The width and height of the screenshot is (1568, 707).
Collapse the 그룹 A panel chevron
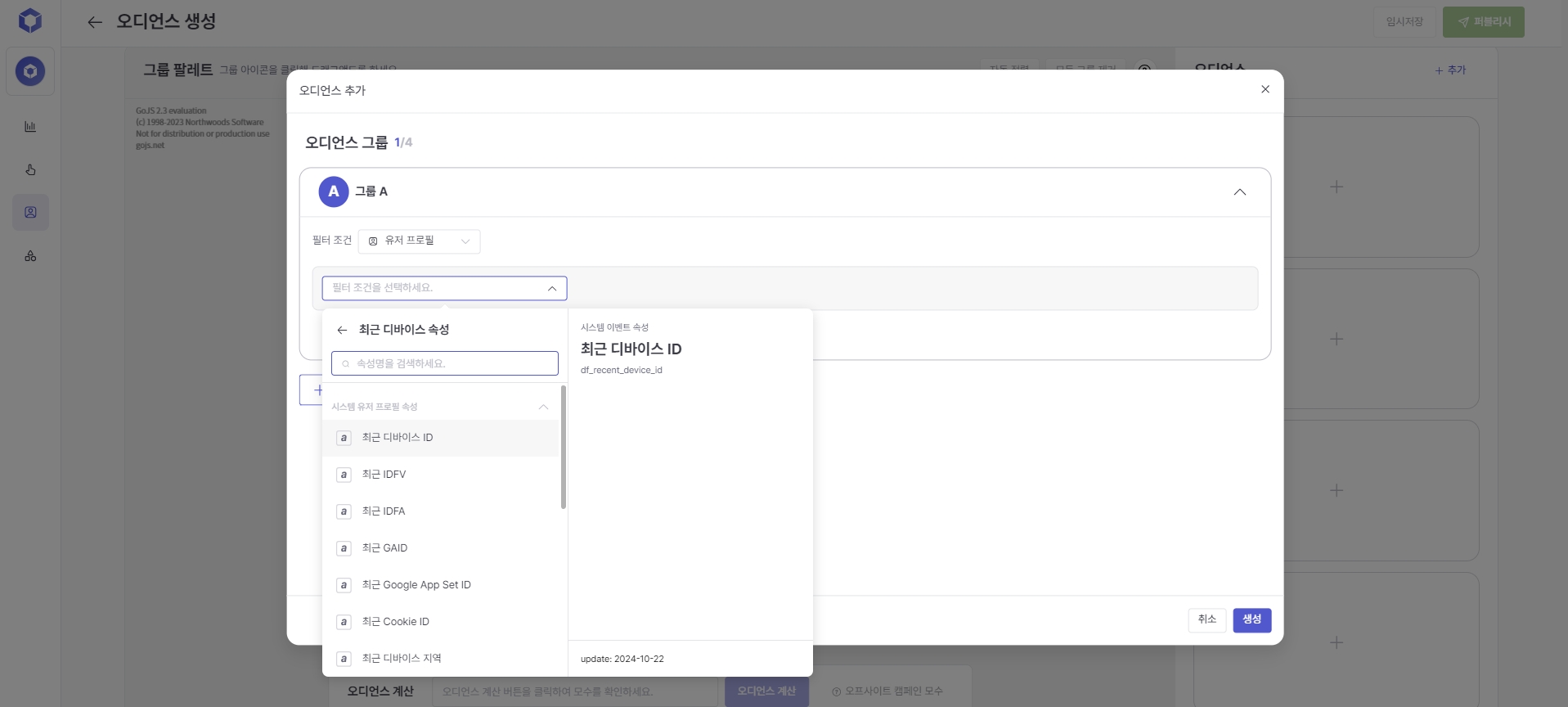coord(1239,192)
